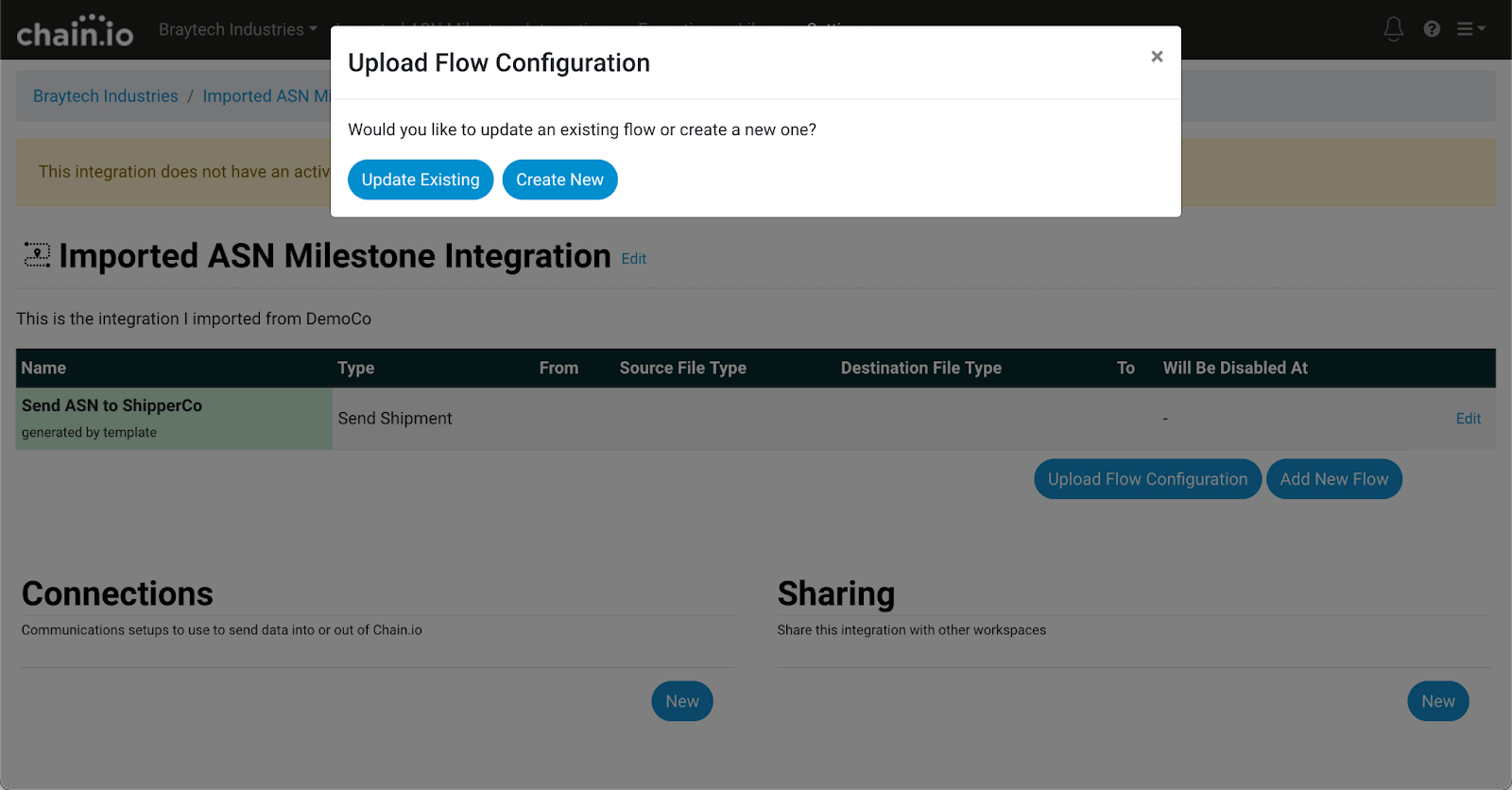Click the Destination File Type column header

point(921,369)
